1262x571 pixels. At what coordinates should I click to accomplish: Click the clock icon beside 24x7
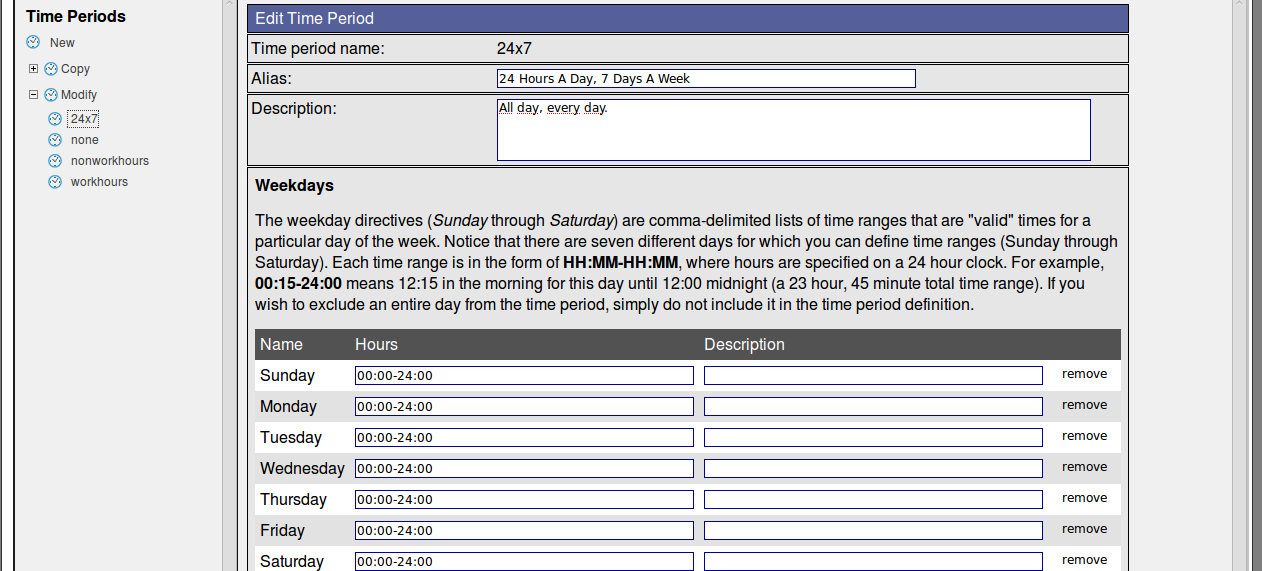click(55, 119)
